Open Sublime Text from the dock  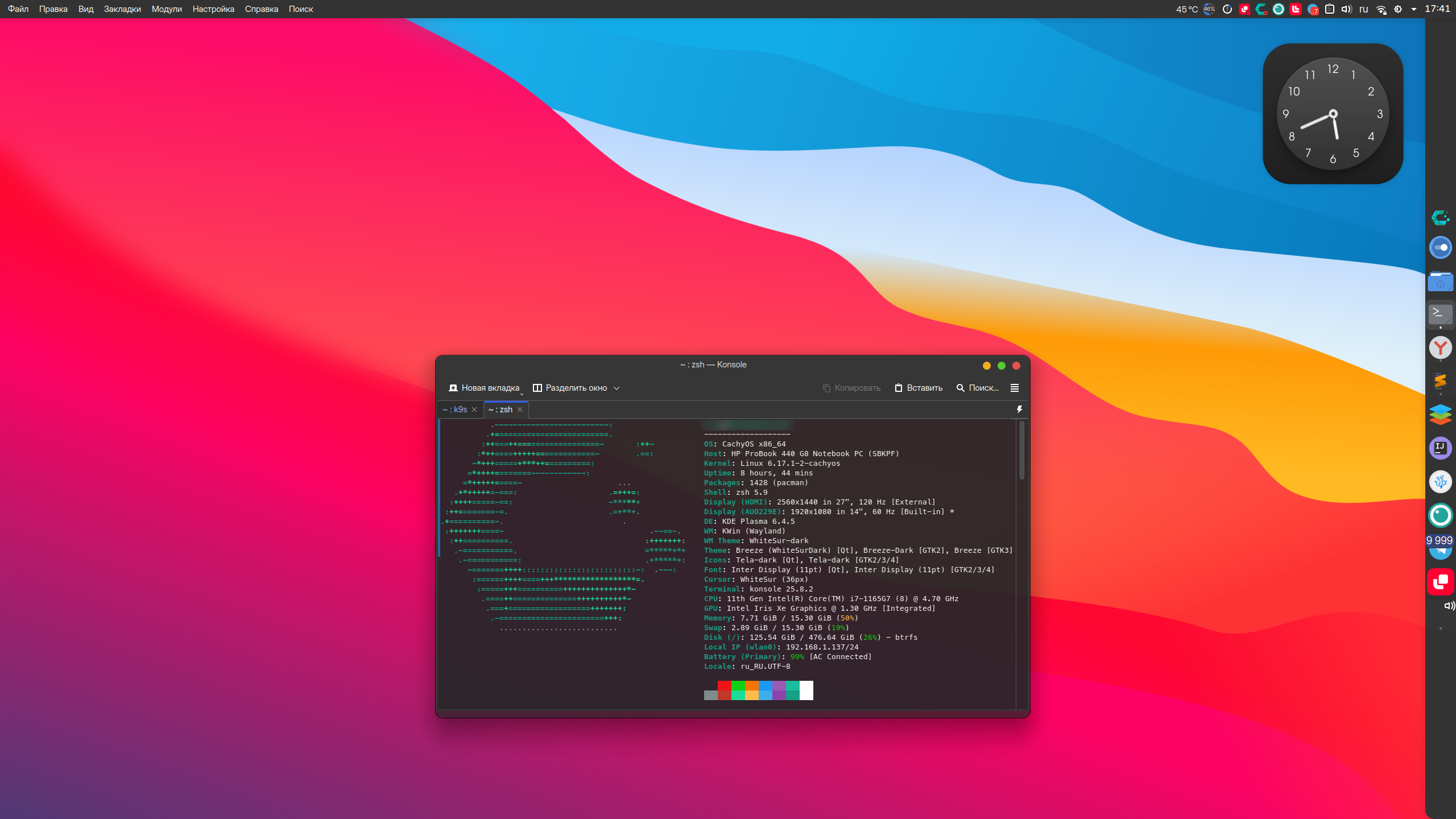click(1440, 380)
